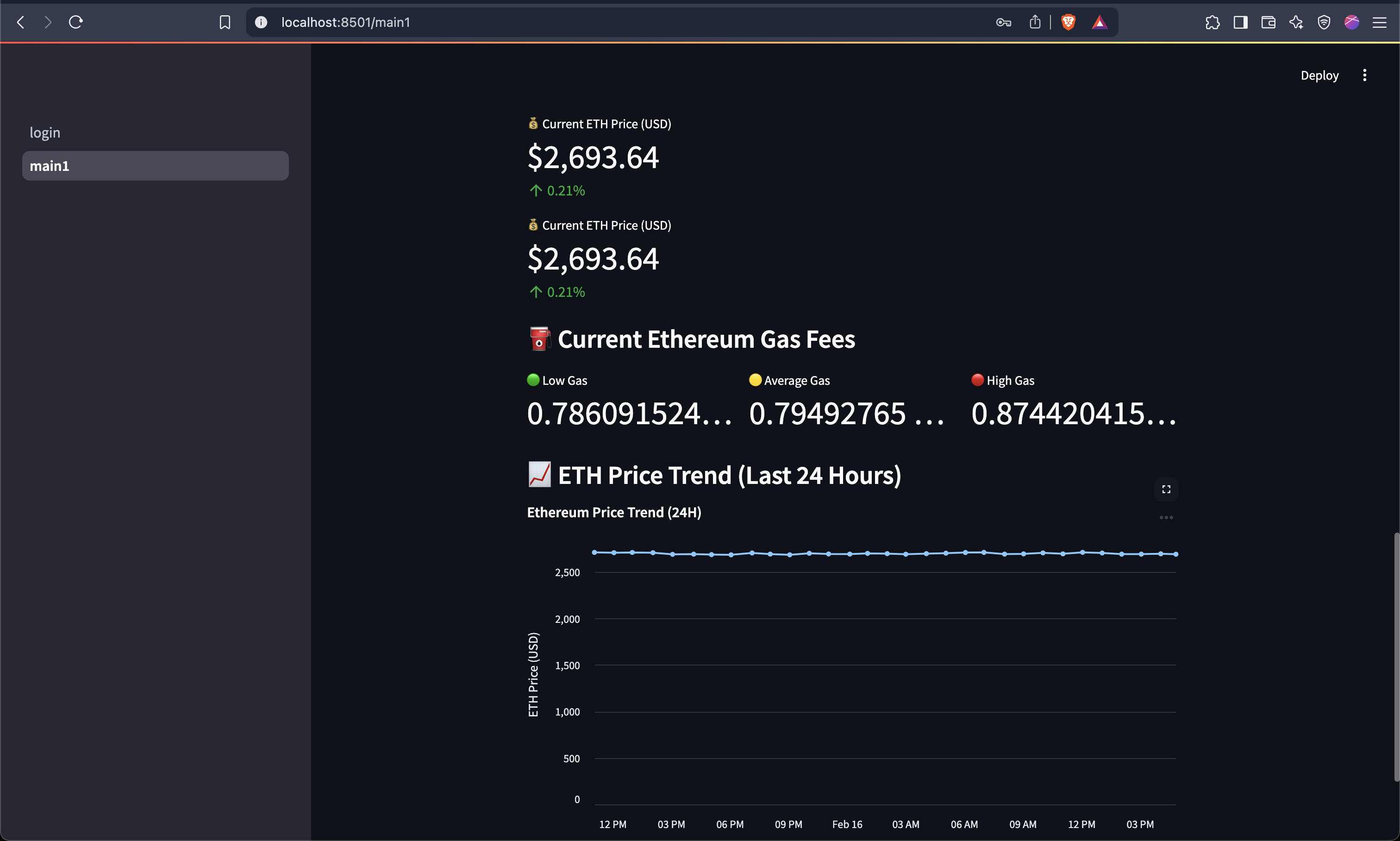Open browser Extensions puzzle icon
This screenshot has height=841, width=1400.
1212,22
